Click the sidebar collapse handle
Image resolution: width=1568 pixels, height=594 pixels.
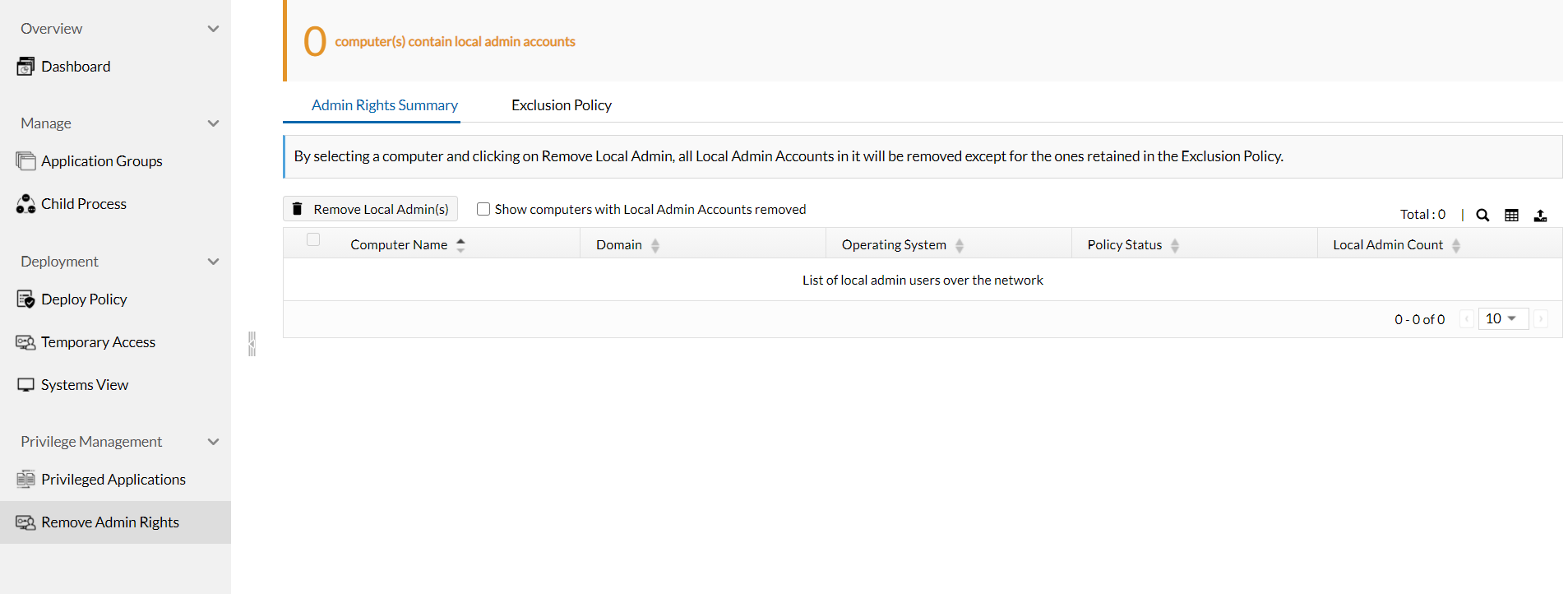(x=252, y=343)
